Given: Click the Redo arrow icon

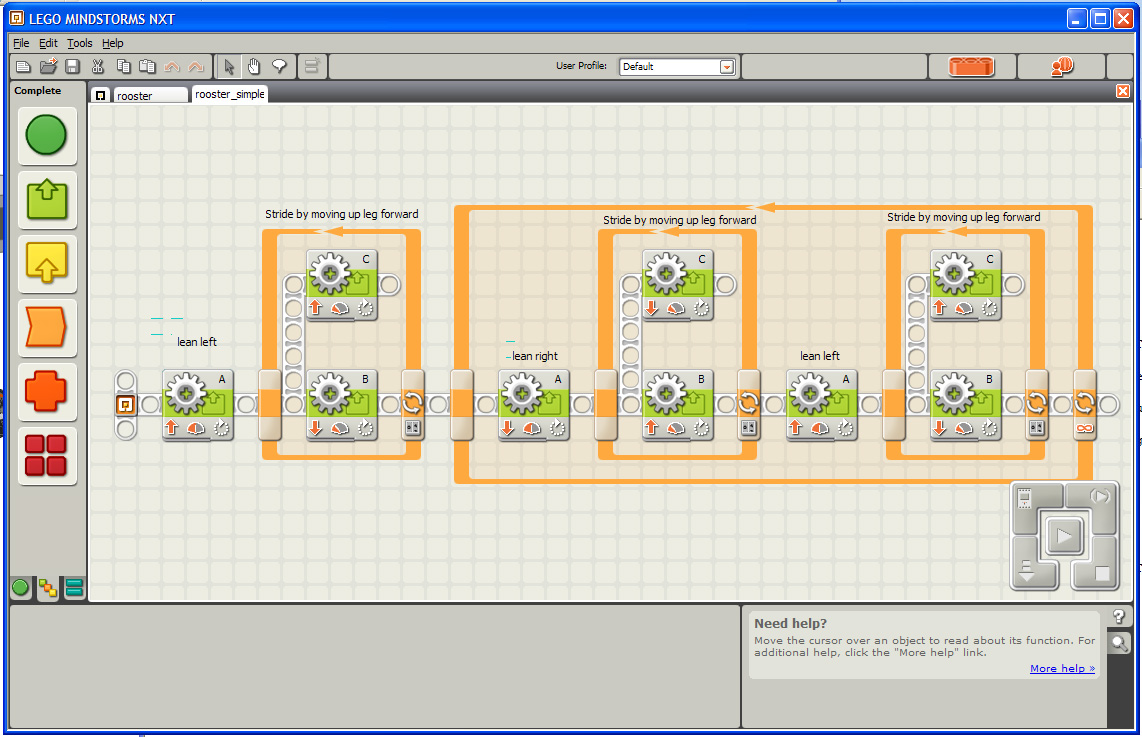Looking at the screenshot, I should (196, 67).
